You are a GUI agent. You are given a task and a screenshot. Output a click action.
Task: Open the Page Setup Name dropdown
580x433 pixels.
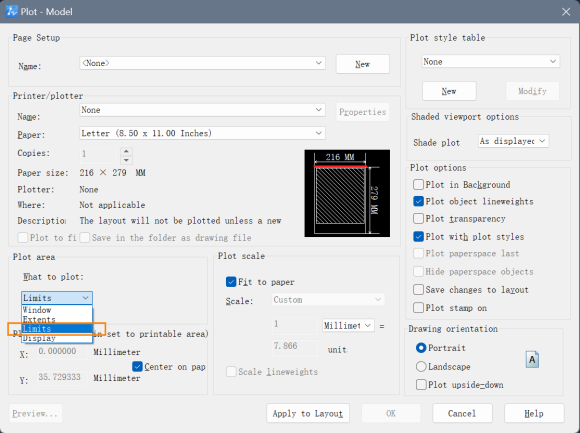pyautogui.click(x=202, y=63)
